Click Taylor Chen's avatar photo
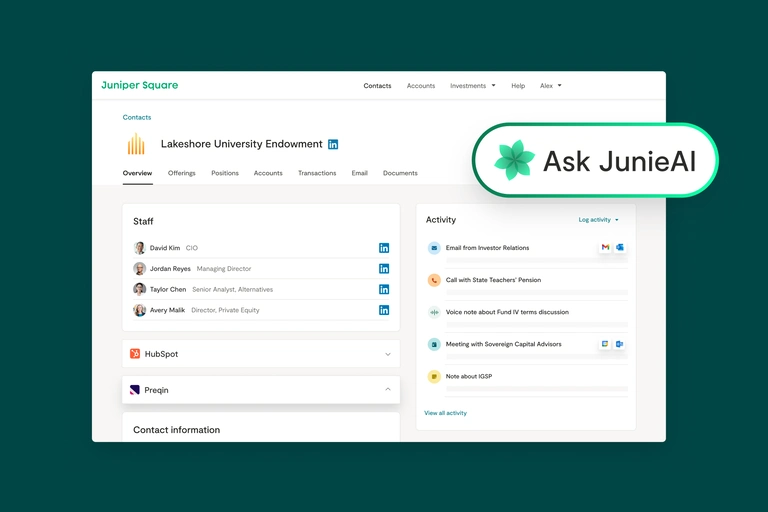The image size is (768, 512). (140, 289)
